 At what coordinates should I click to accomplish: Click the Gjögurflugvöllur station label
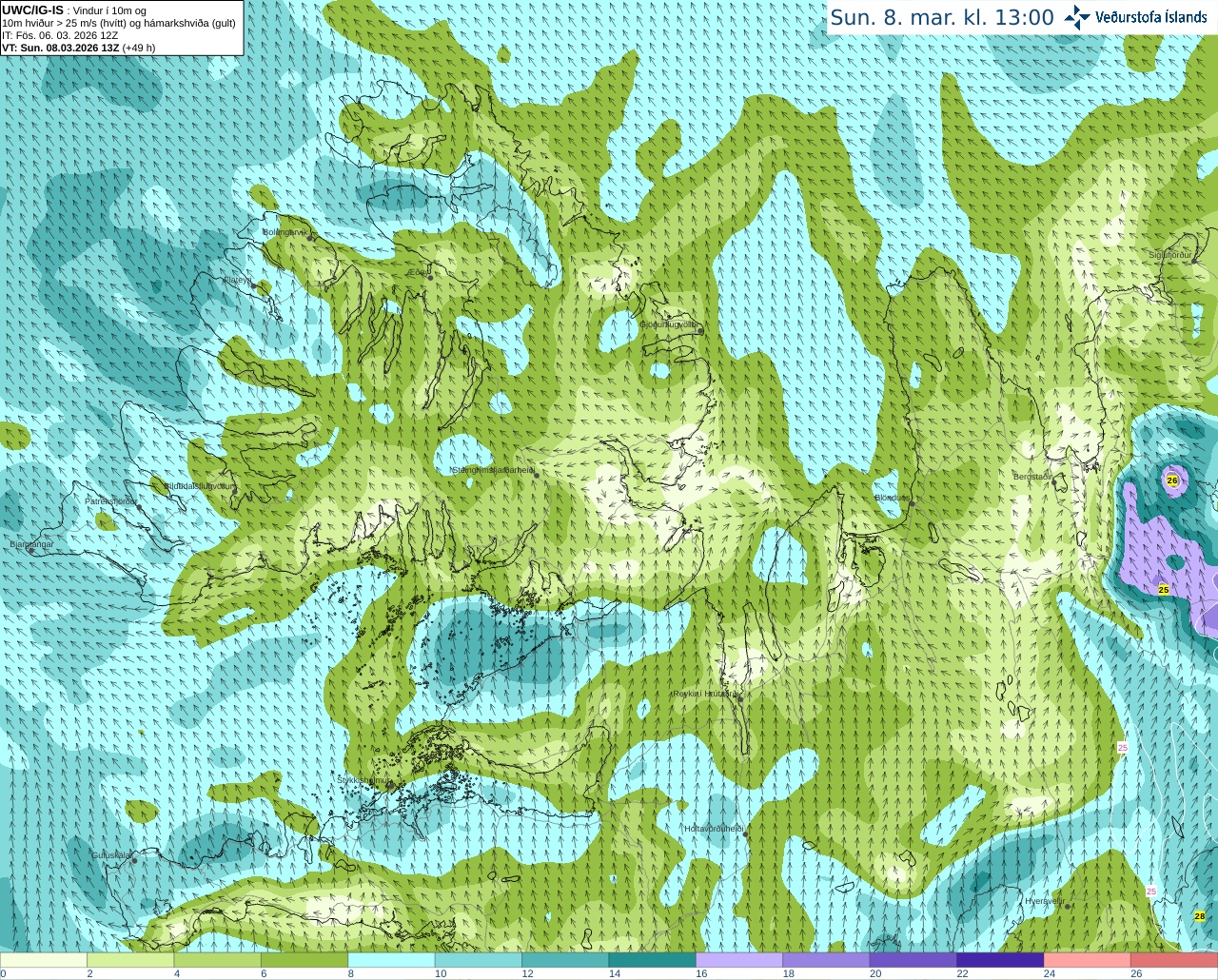tap(669, 324)
